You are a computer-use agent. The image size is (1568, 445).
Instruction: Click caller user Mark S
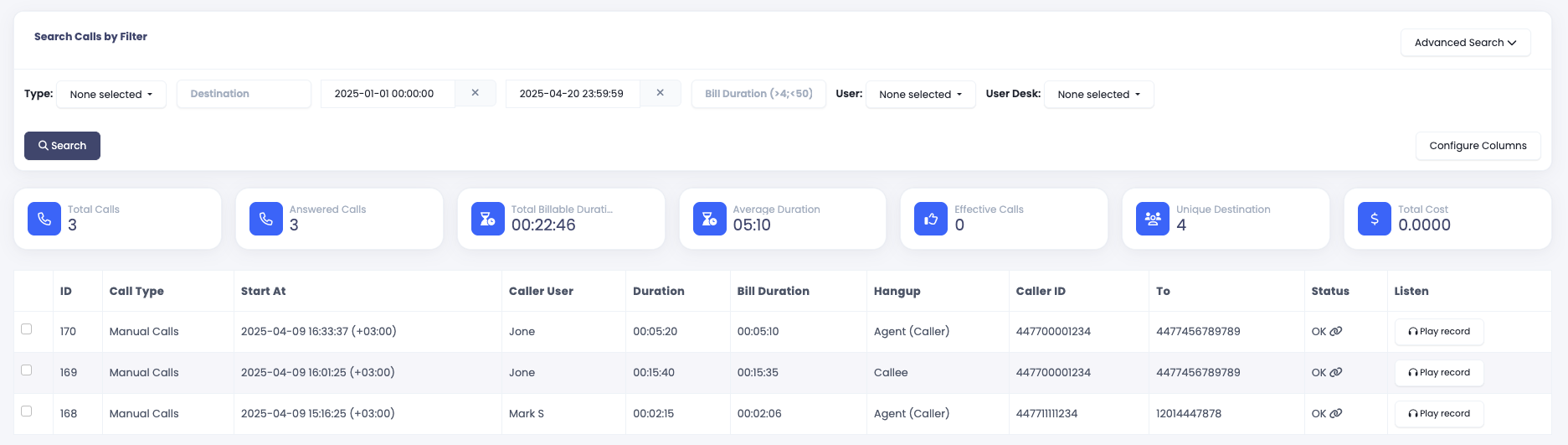click(526, 414)
